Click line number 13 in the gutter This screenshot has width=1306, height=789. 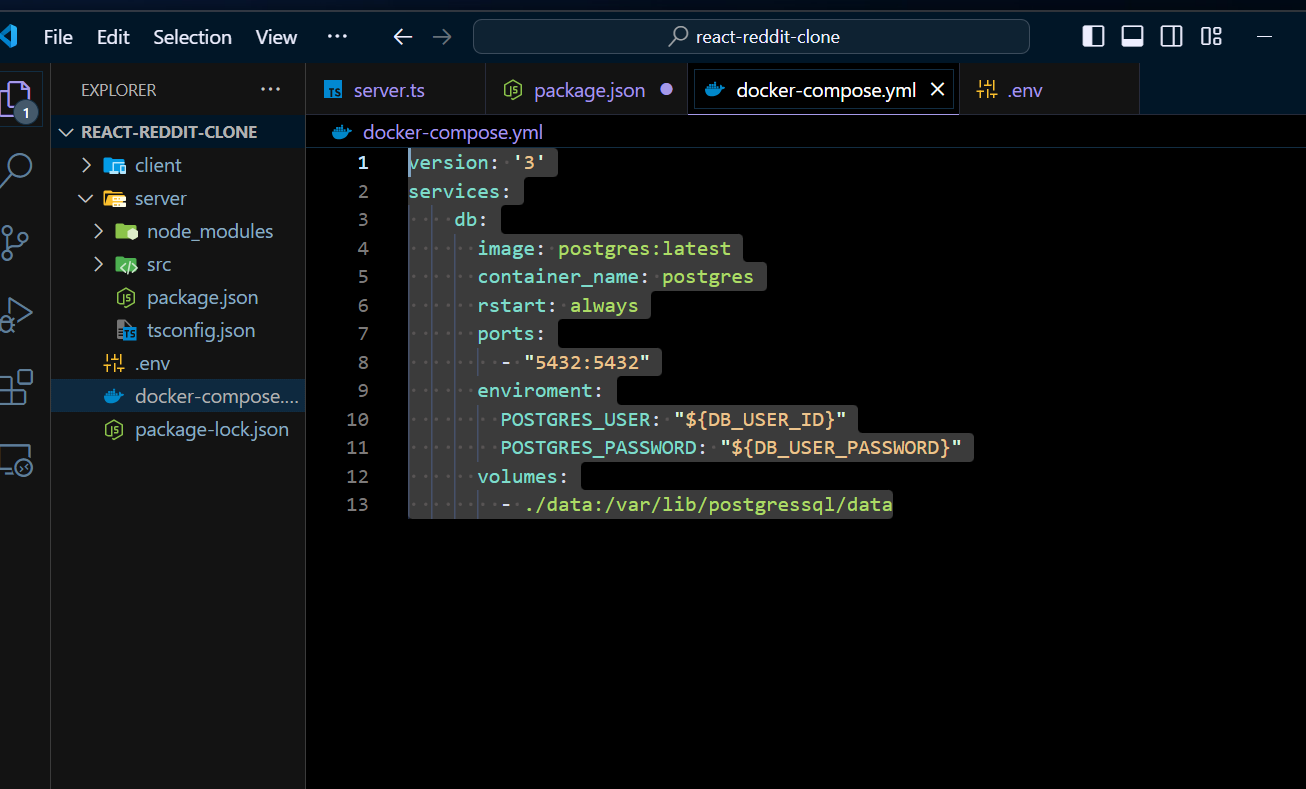point(357,504)
